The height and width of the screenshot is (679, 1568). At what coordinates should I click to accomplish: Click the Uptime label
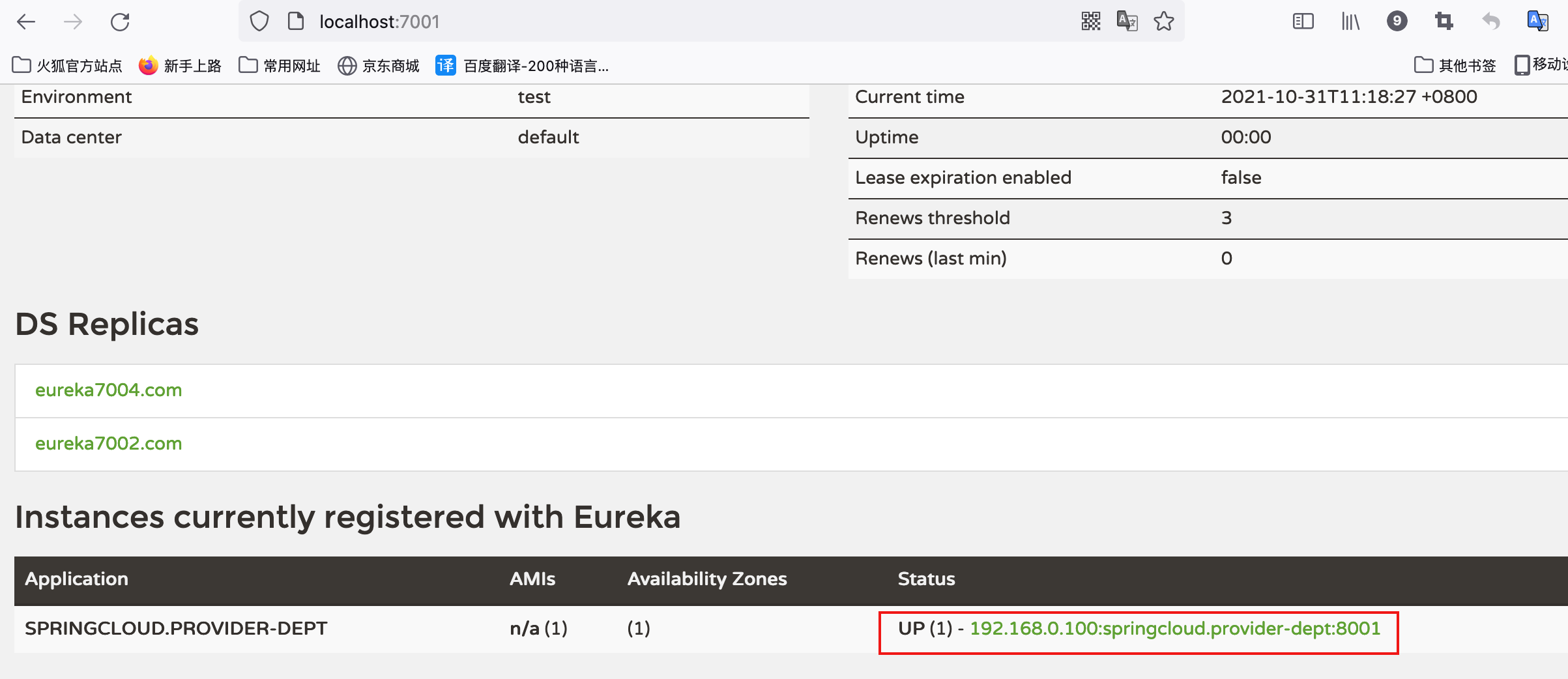pos(886,137)
